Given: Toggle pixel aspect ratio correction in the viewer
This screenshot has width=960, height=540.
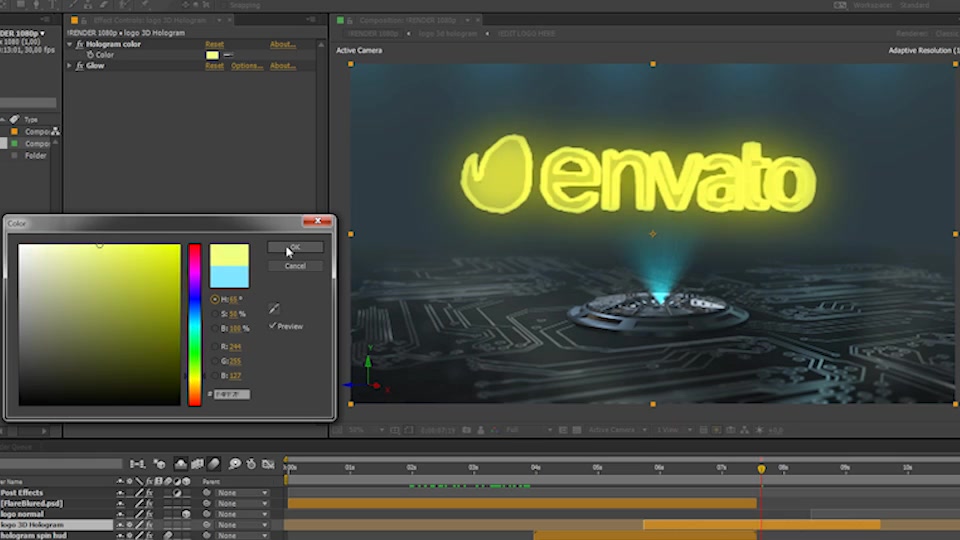Looking at the screenshot, I should click(x=703, y=430).
